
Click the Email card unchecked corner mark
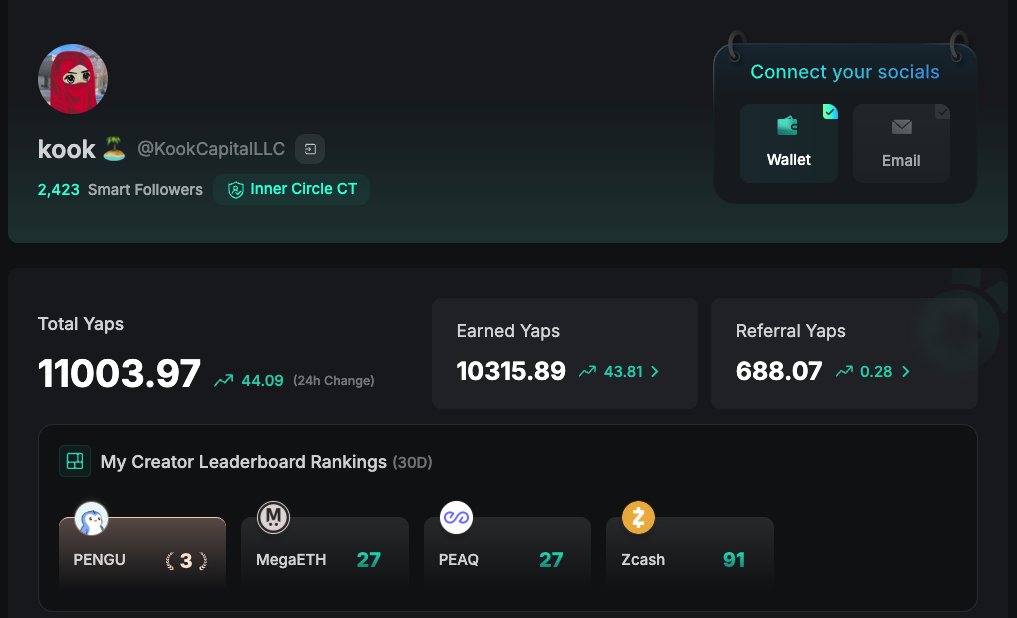[942, 112]
